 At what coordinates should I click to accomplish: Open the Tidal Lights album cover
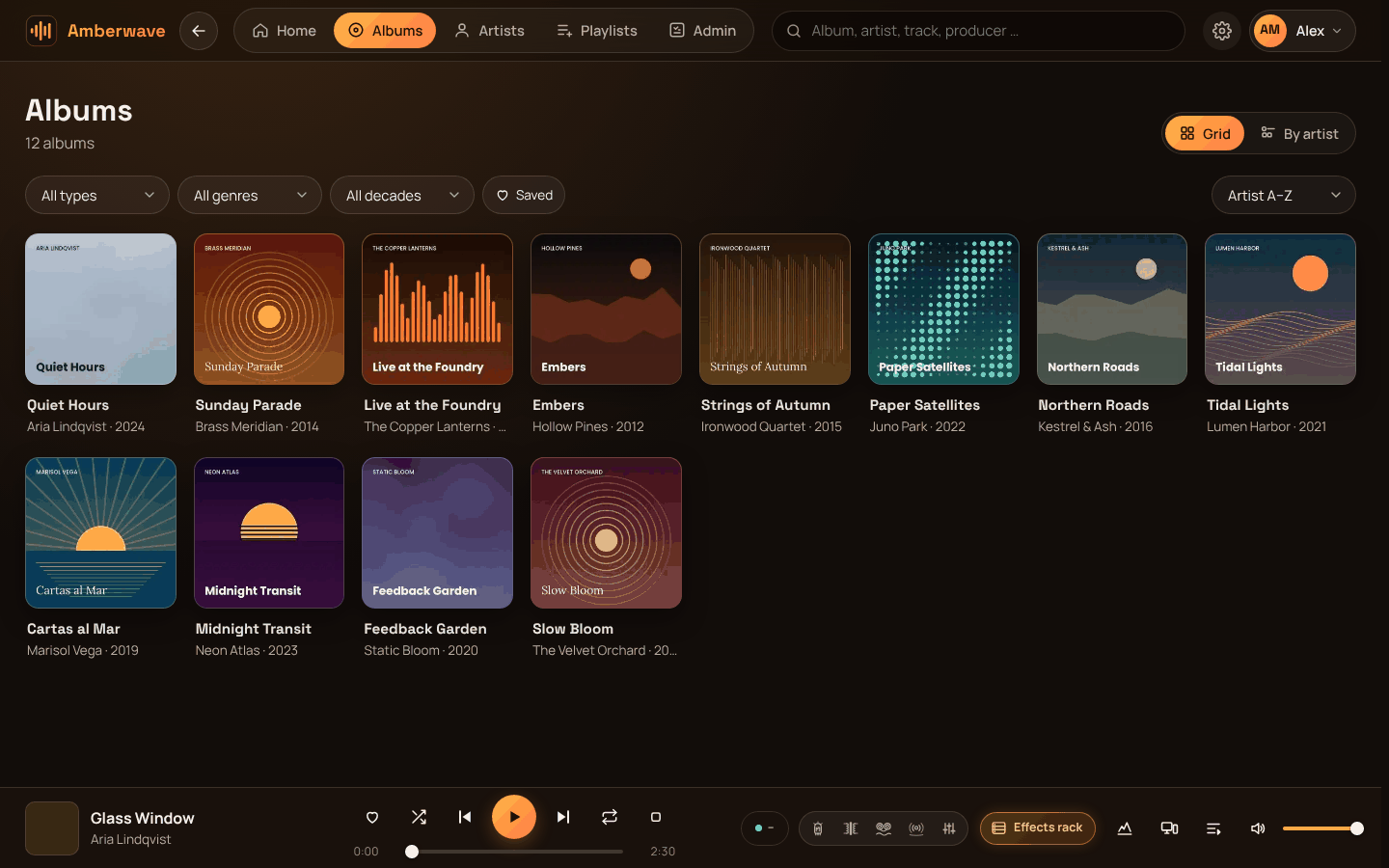(x=1280, y=309)
